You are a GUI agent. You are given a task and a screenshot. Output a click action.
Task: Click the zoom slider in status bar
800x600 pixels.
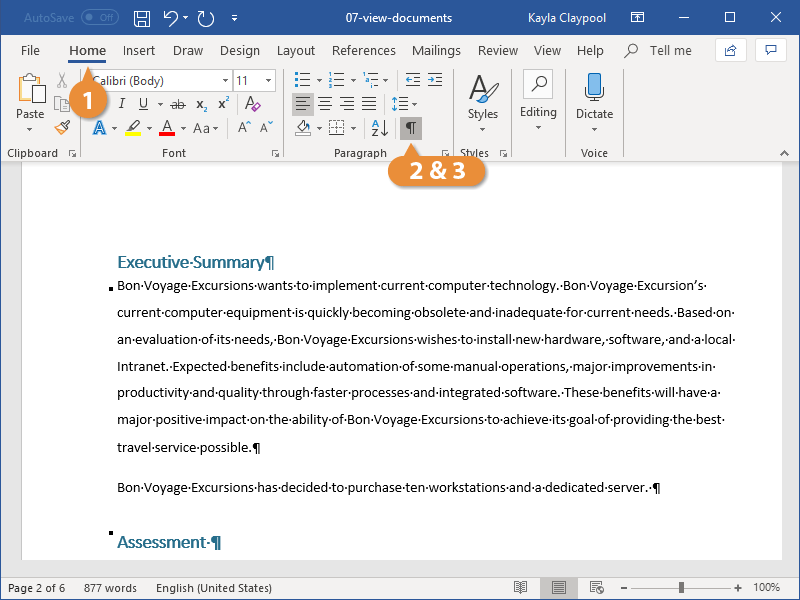(x=681, y=587)
